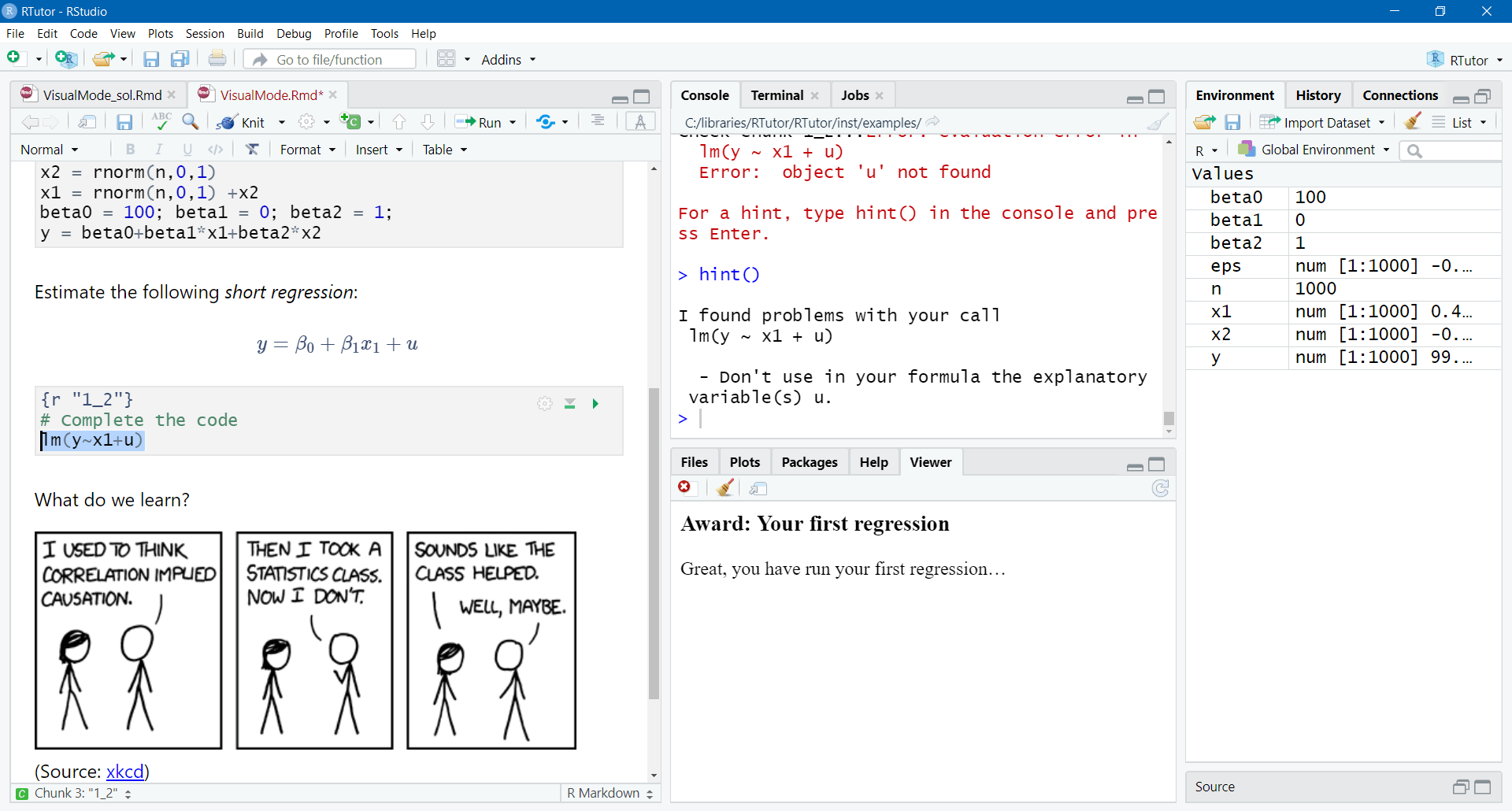Click the Save all documents icon

180,59
